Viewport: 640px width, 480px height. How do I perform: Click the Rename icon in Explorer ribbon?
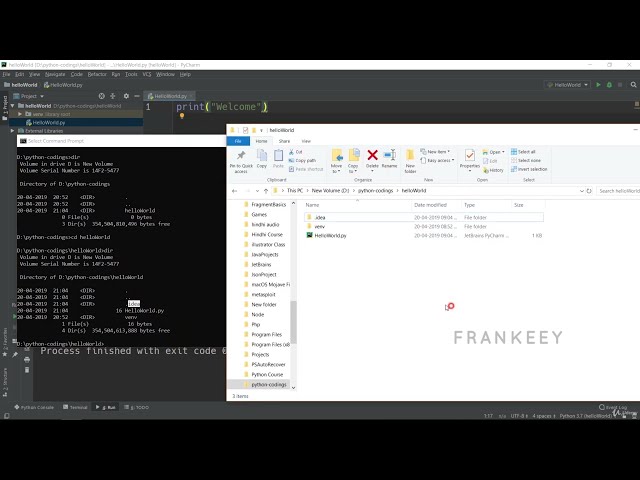point(389,159)
